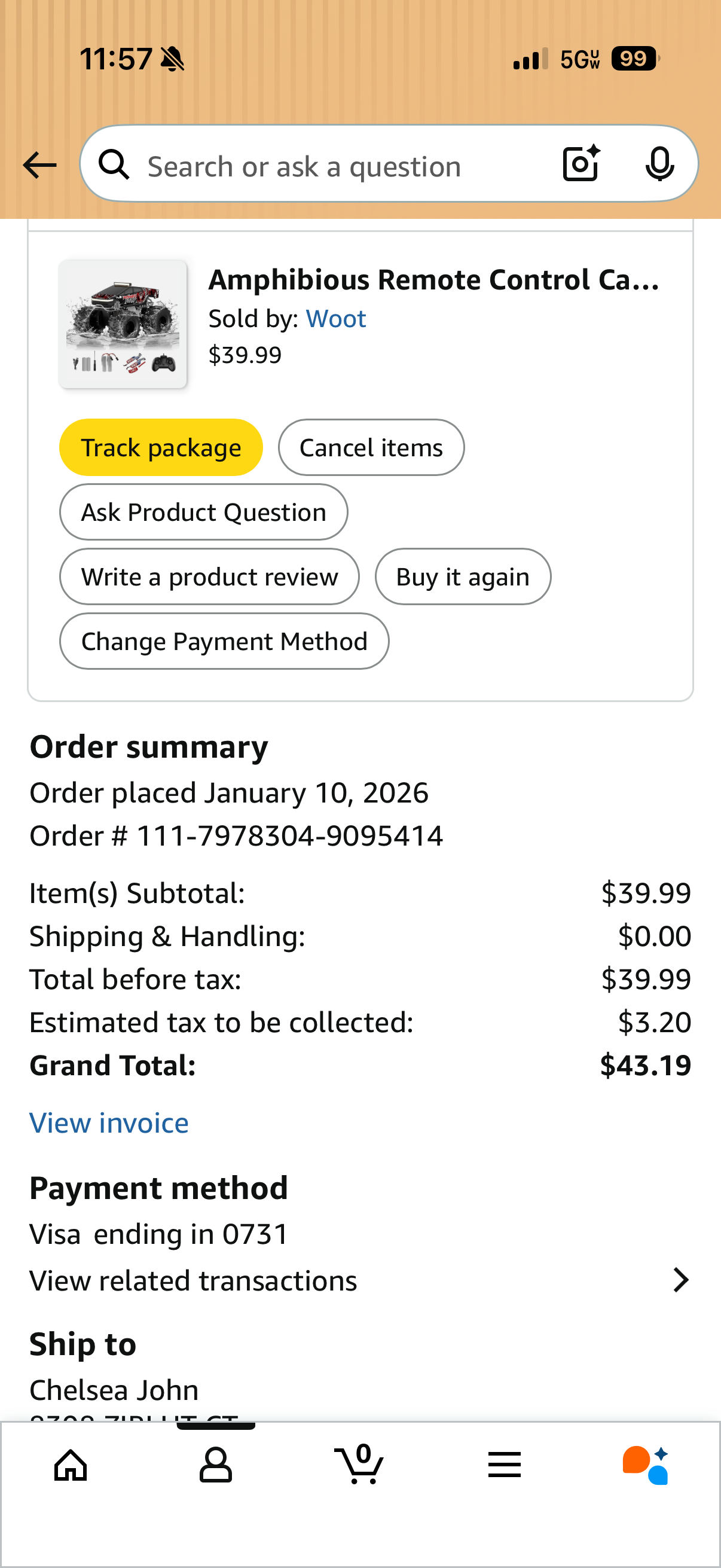Open camera lens search icon
The image size is (721, 1568).
581,164
